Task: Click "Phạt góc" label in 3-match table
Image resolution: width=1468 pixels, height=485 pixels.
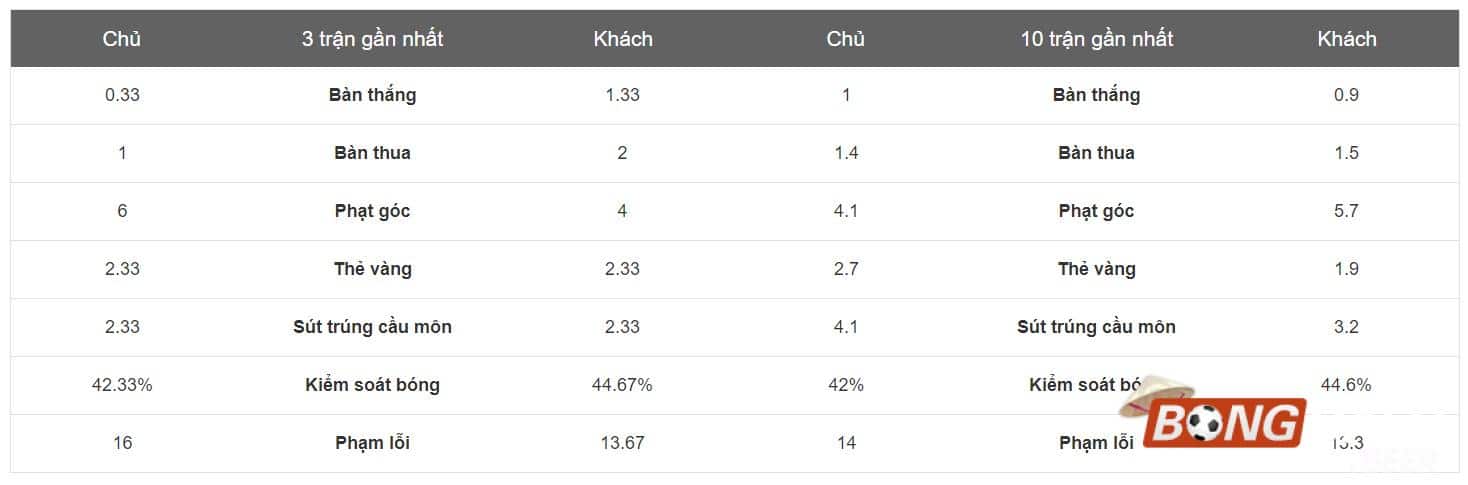Action: coord(372,211)
